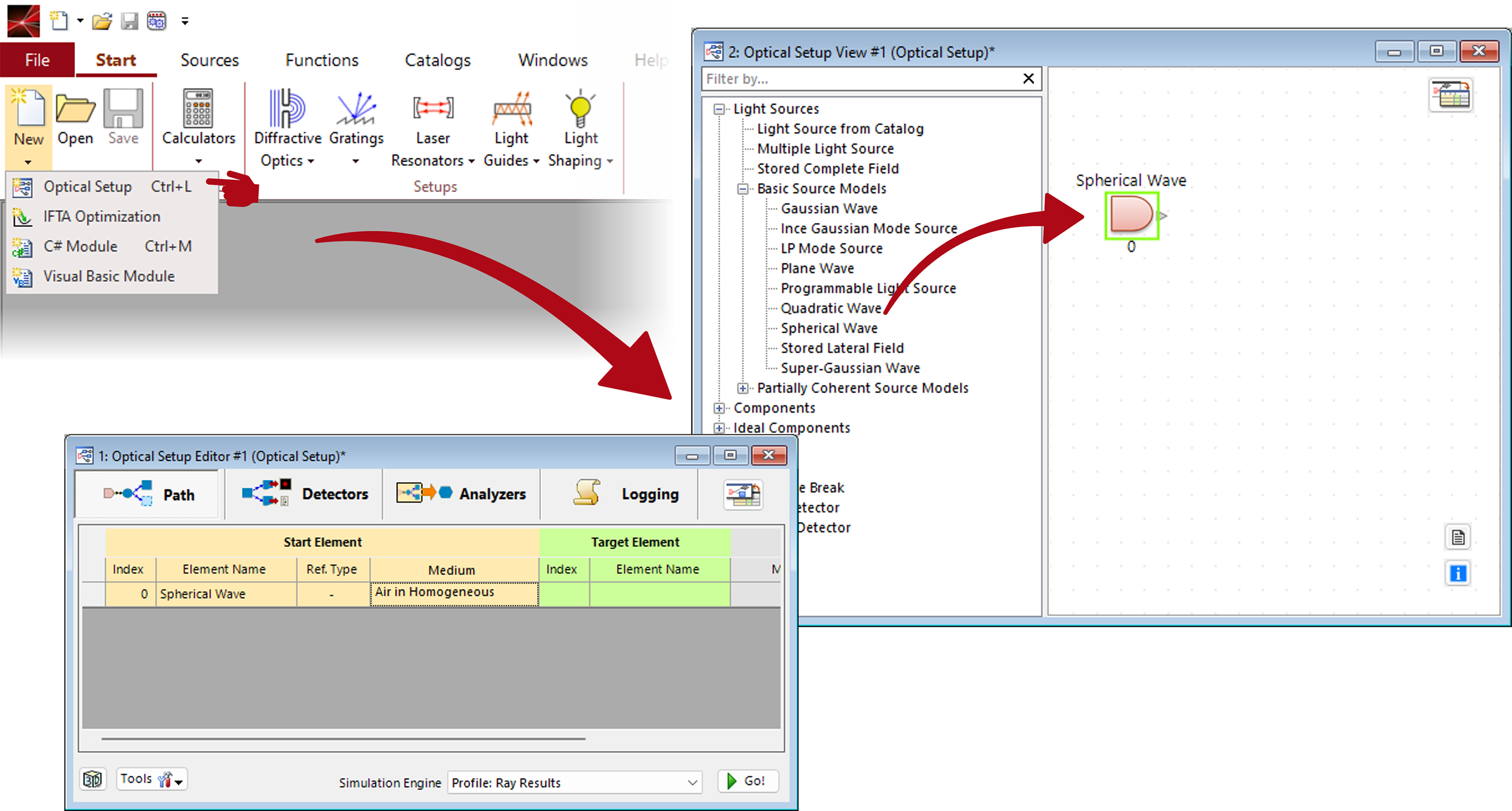Open the Simulation Engine combo box
Viewport: 1512px width, 811px height.
[575, 782]
